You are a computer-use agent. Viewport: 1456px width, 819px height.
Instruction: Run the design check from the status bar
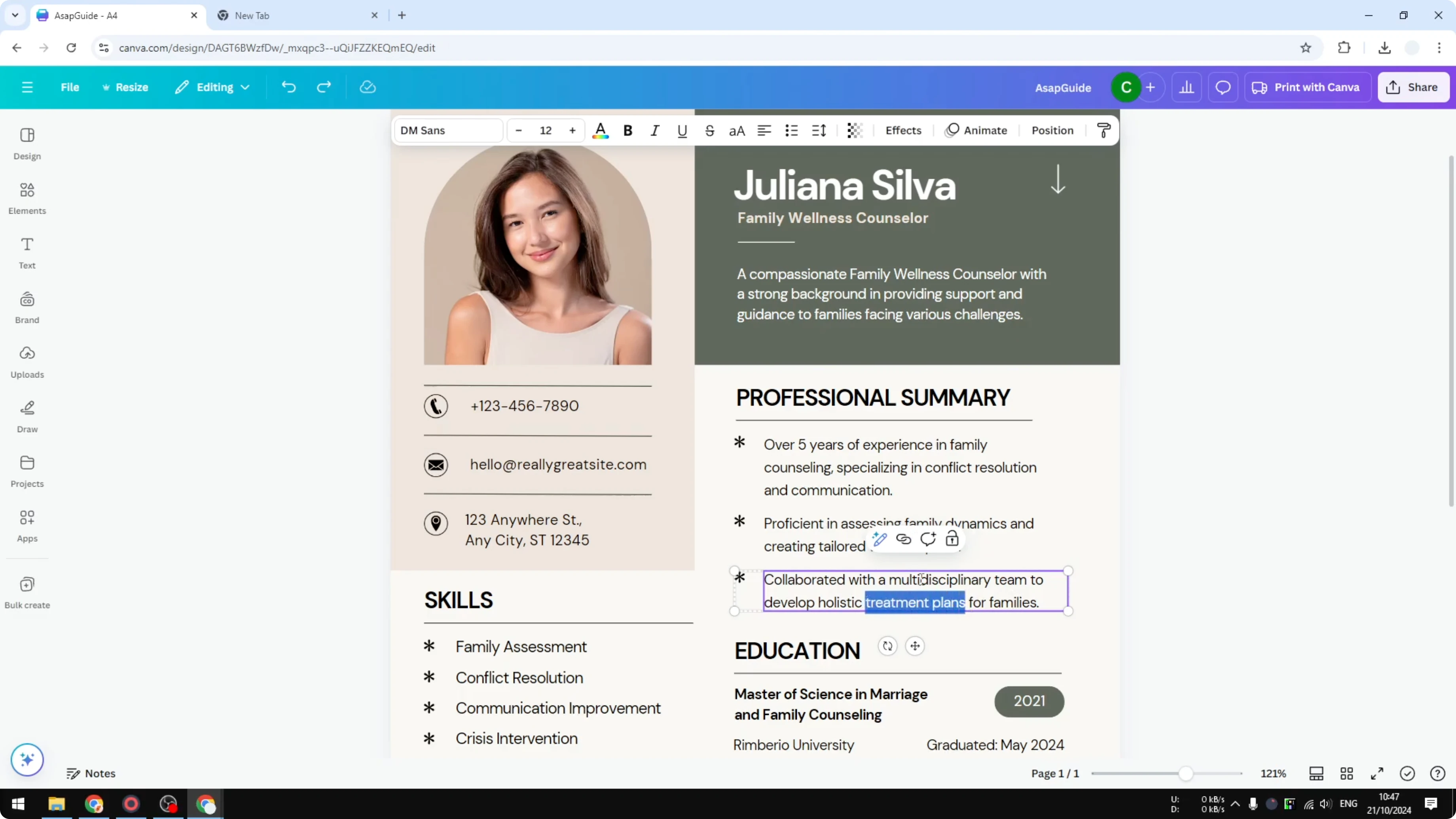[1407, 773]
